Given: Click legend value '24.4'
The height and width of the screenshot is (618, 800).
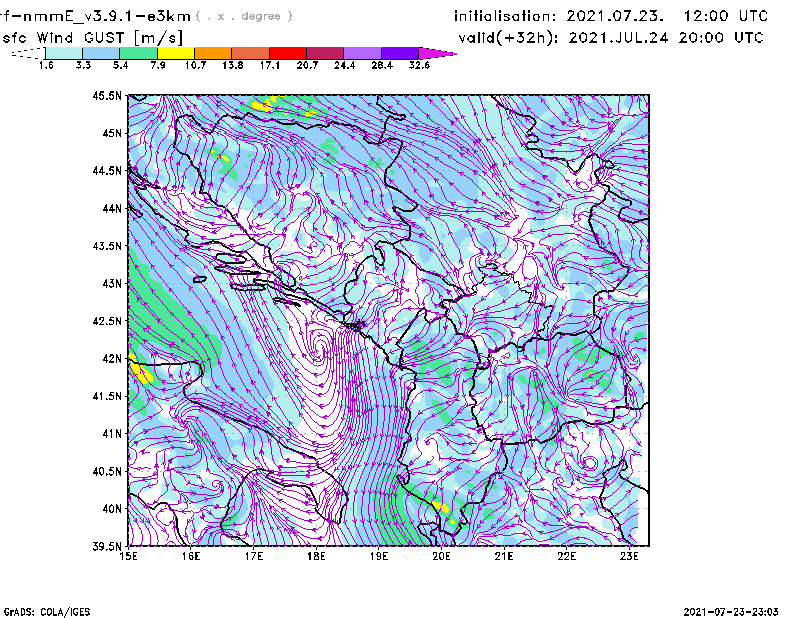Looking at the screenshot, I should tap(344, 65).
